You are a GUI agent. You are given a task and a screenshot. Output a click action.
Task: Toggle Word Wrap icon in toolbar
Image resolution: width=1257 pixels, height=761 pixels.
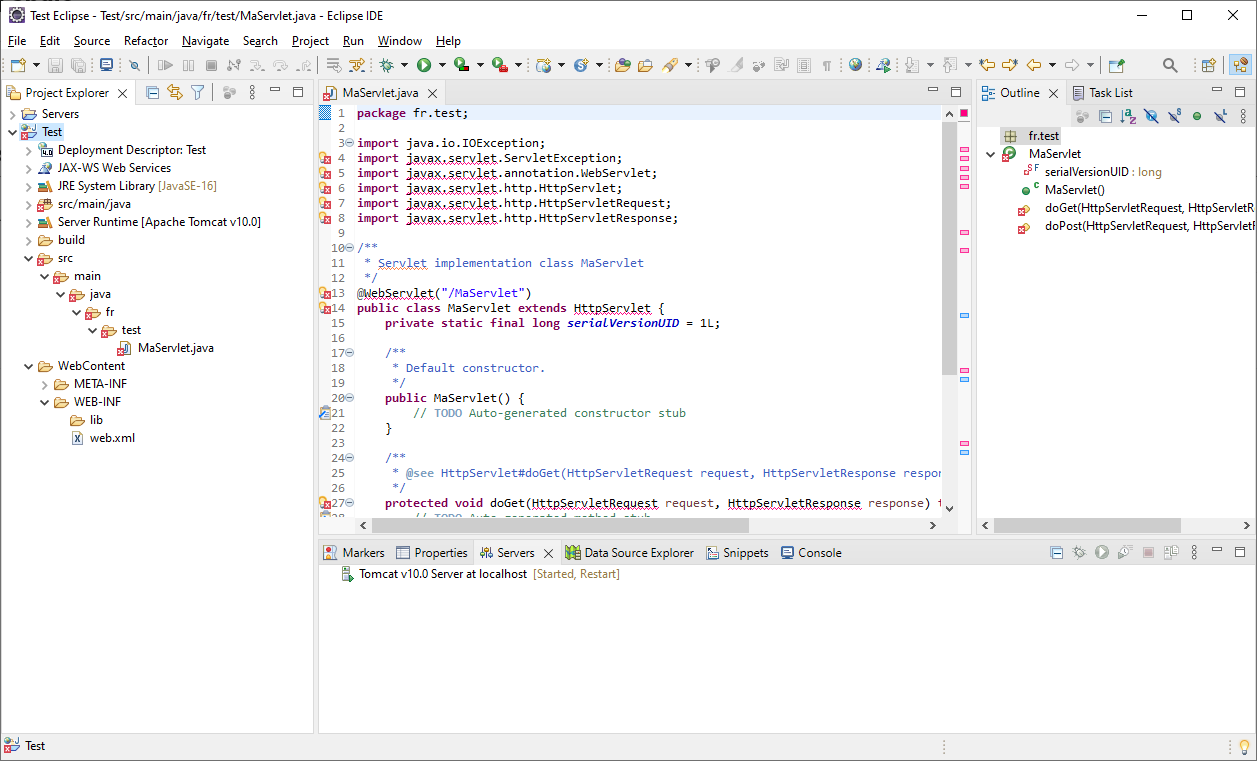point(780,65)
